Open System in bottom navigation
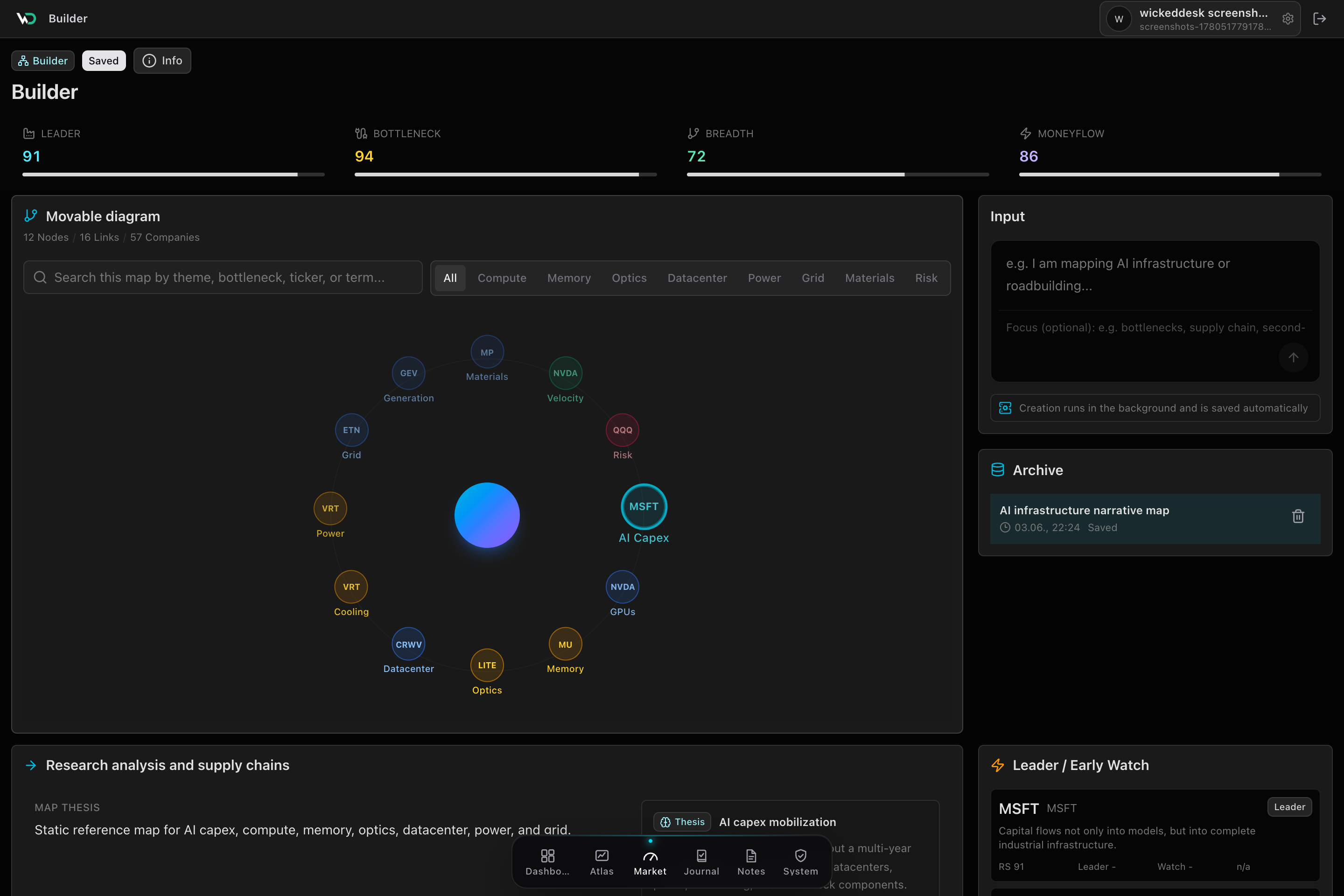Screen dimensions: 1344x896 pyautogui.click(x=801, y=862)
